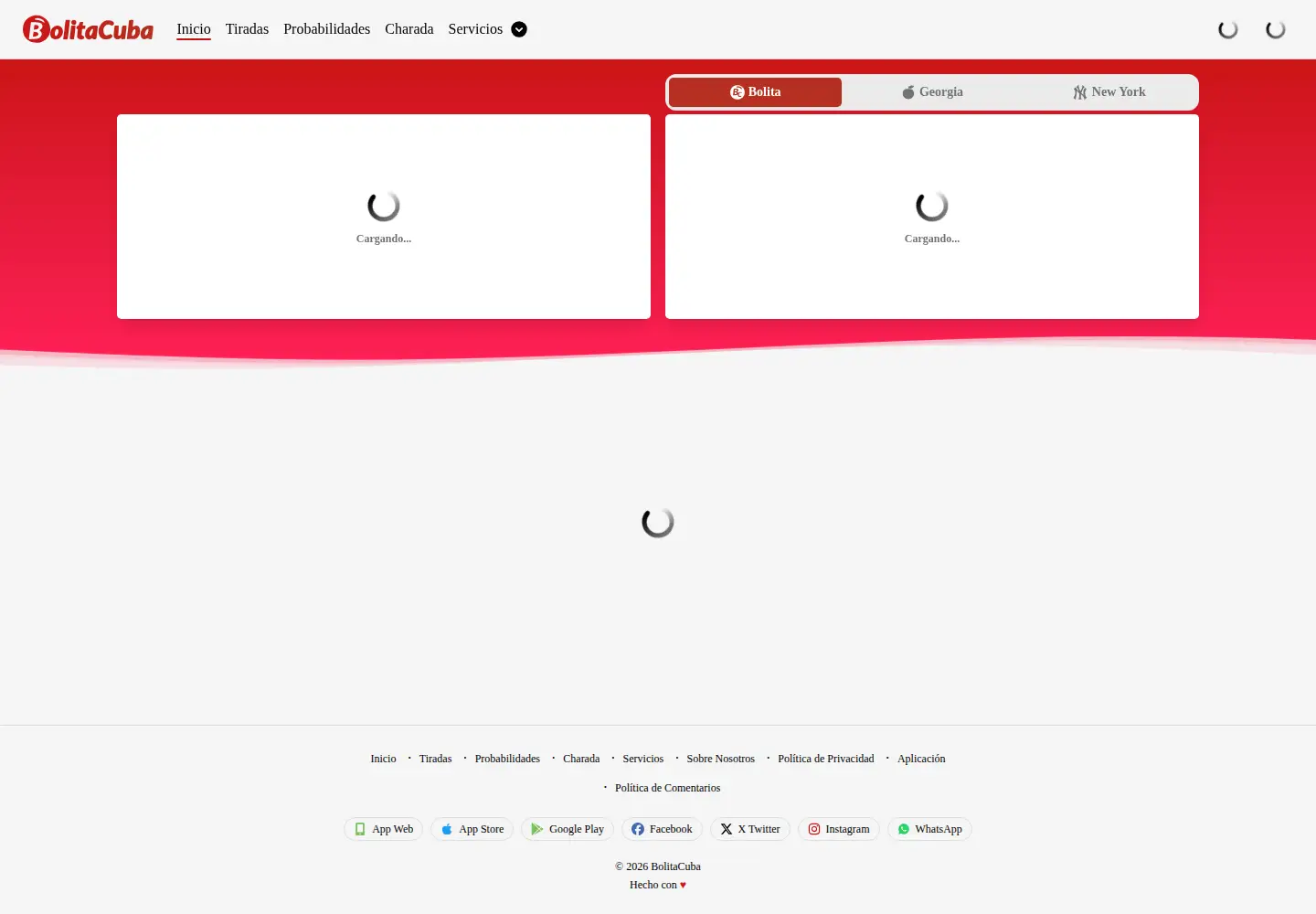
Task: Select the Bolita tab
Action: click(x=755, y=92)
